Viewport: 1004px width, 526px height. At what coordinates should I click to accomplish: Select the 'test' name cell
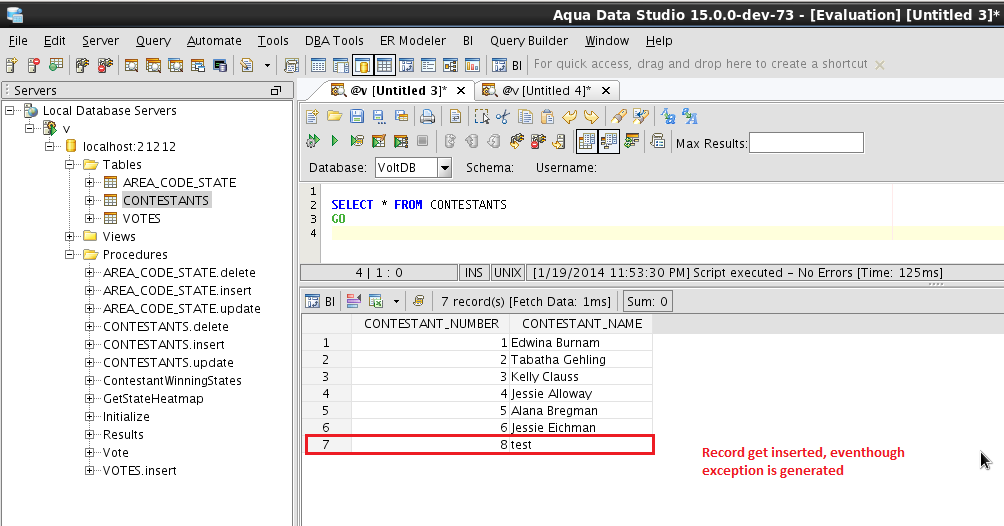[581, 445]
